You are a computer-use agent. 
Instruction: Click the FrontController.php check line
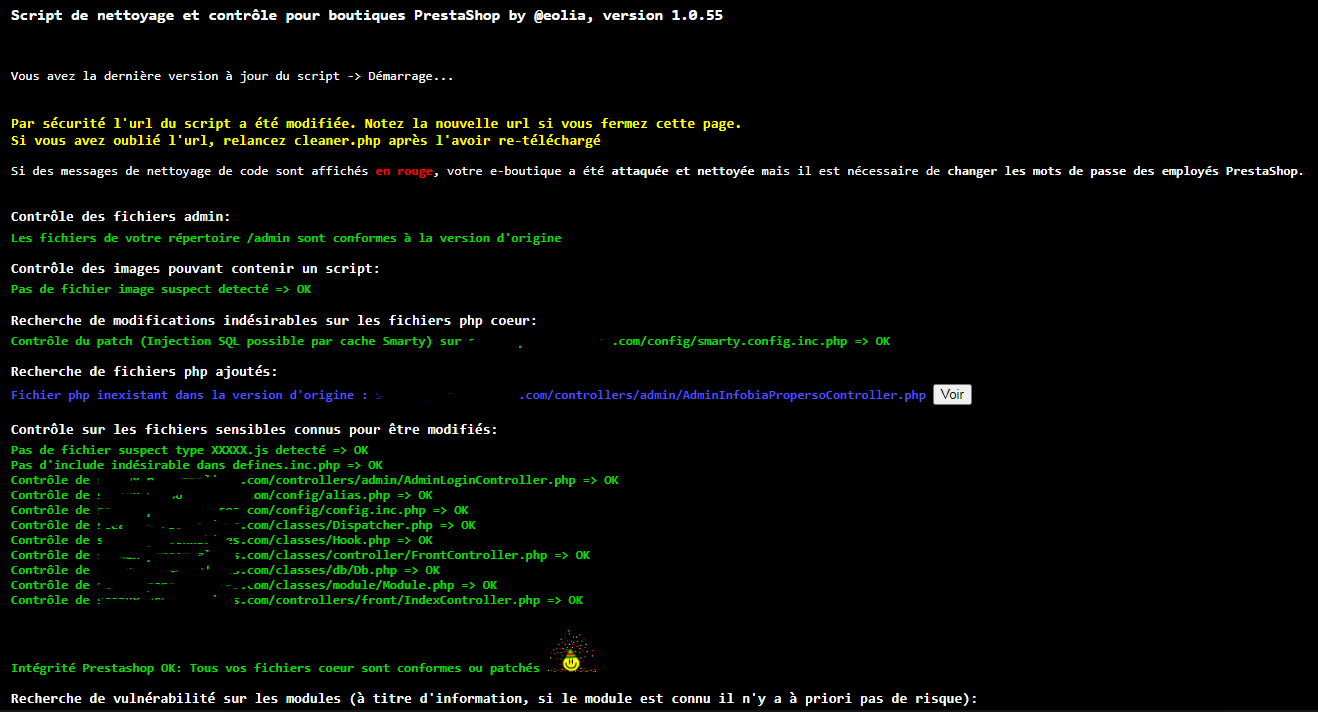pos(300,555)
